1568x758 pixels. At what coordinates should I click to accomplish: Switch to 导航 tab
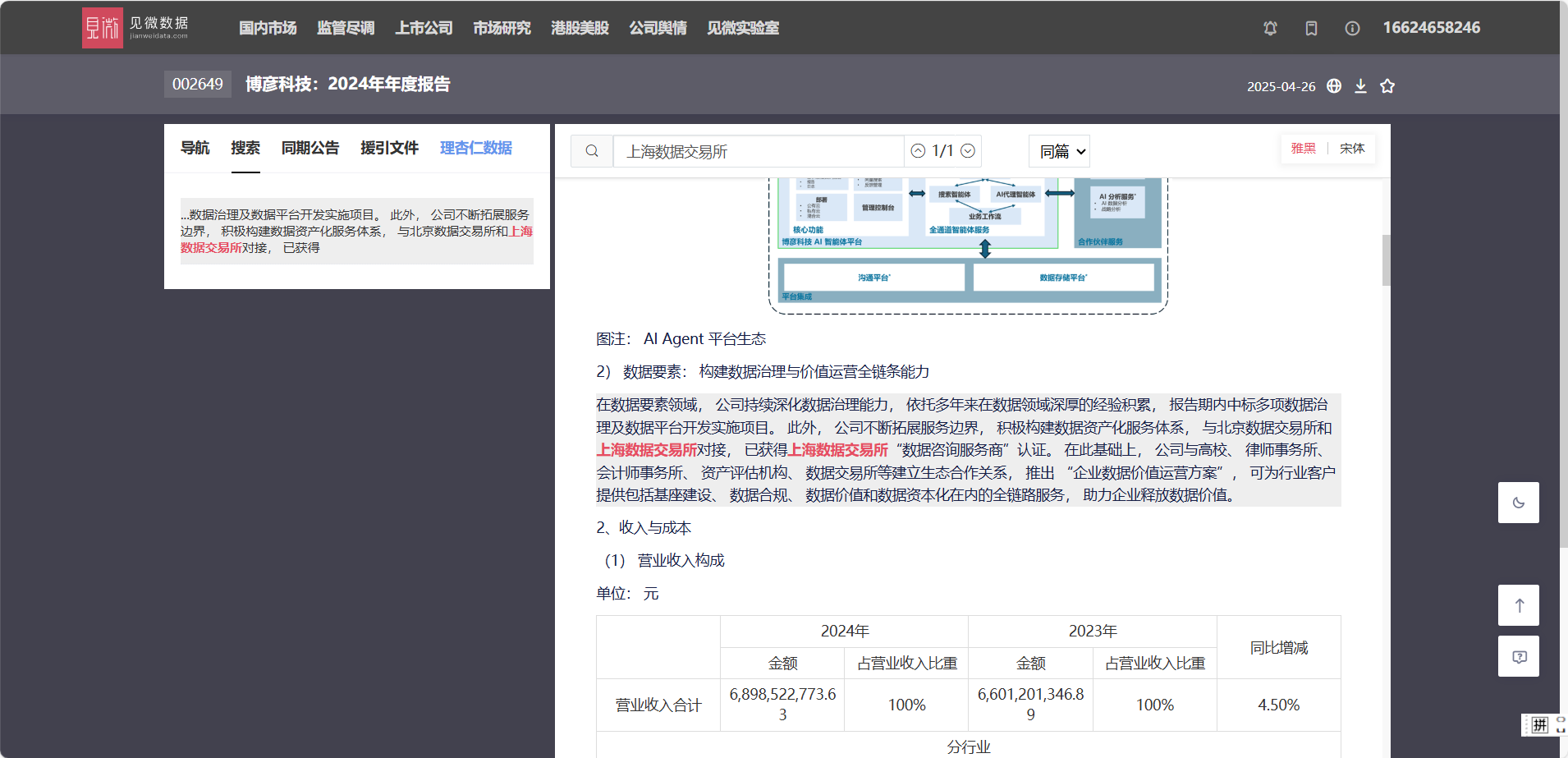coord(195,148)
